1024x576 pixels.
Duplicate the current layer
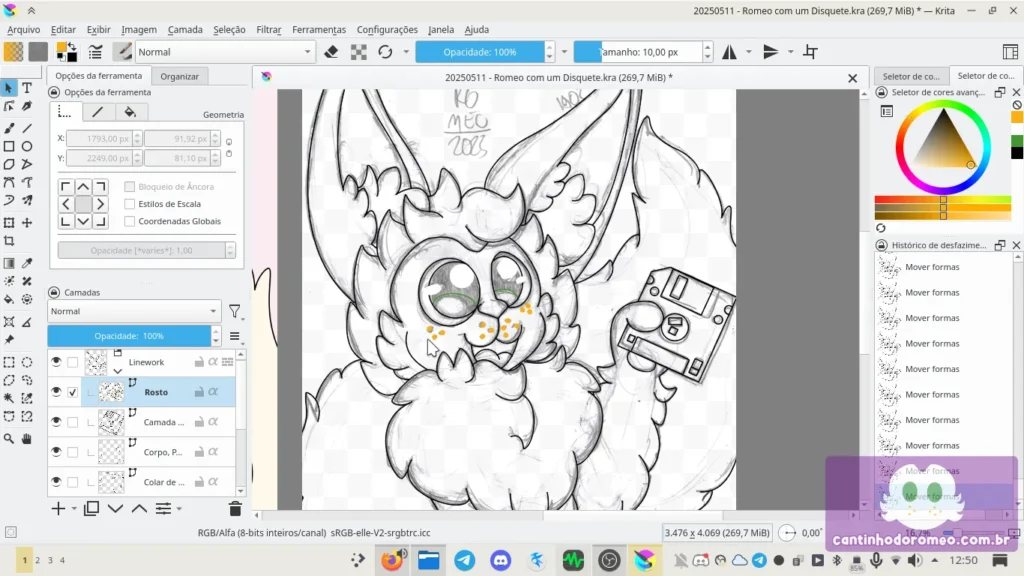click(x=91, y=508)
